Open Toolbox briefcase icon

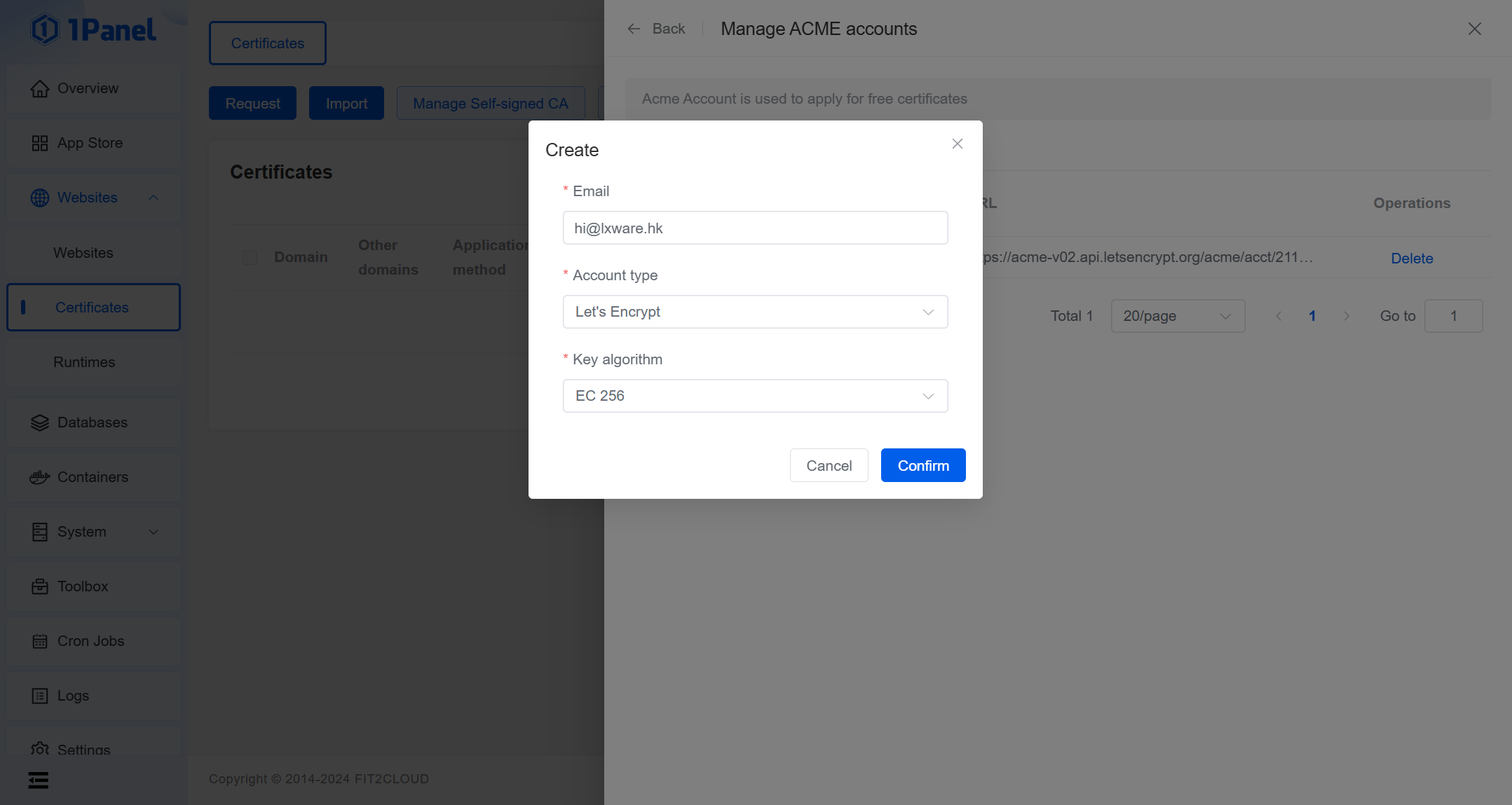(x=40, y=587)
